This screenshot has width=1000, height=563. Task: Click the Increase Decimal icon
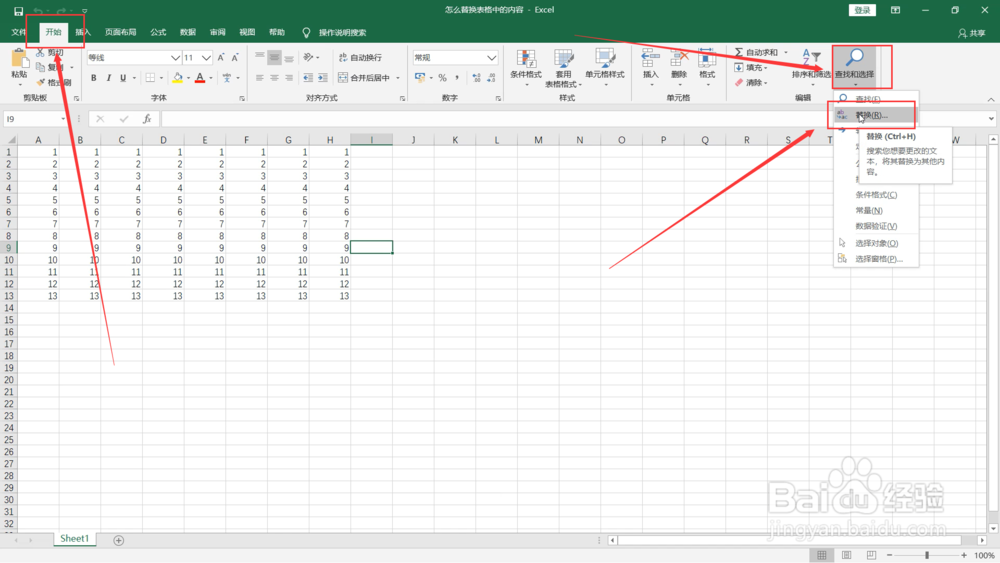[x=476, y=78]
